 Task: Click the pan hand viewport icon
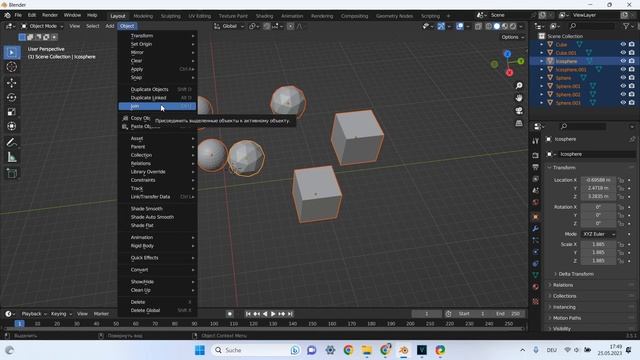[x=519, y=98]
